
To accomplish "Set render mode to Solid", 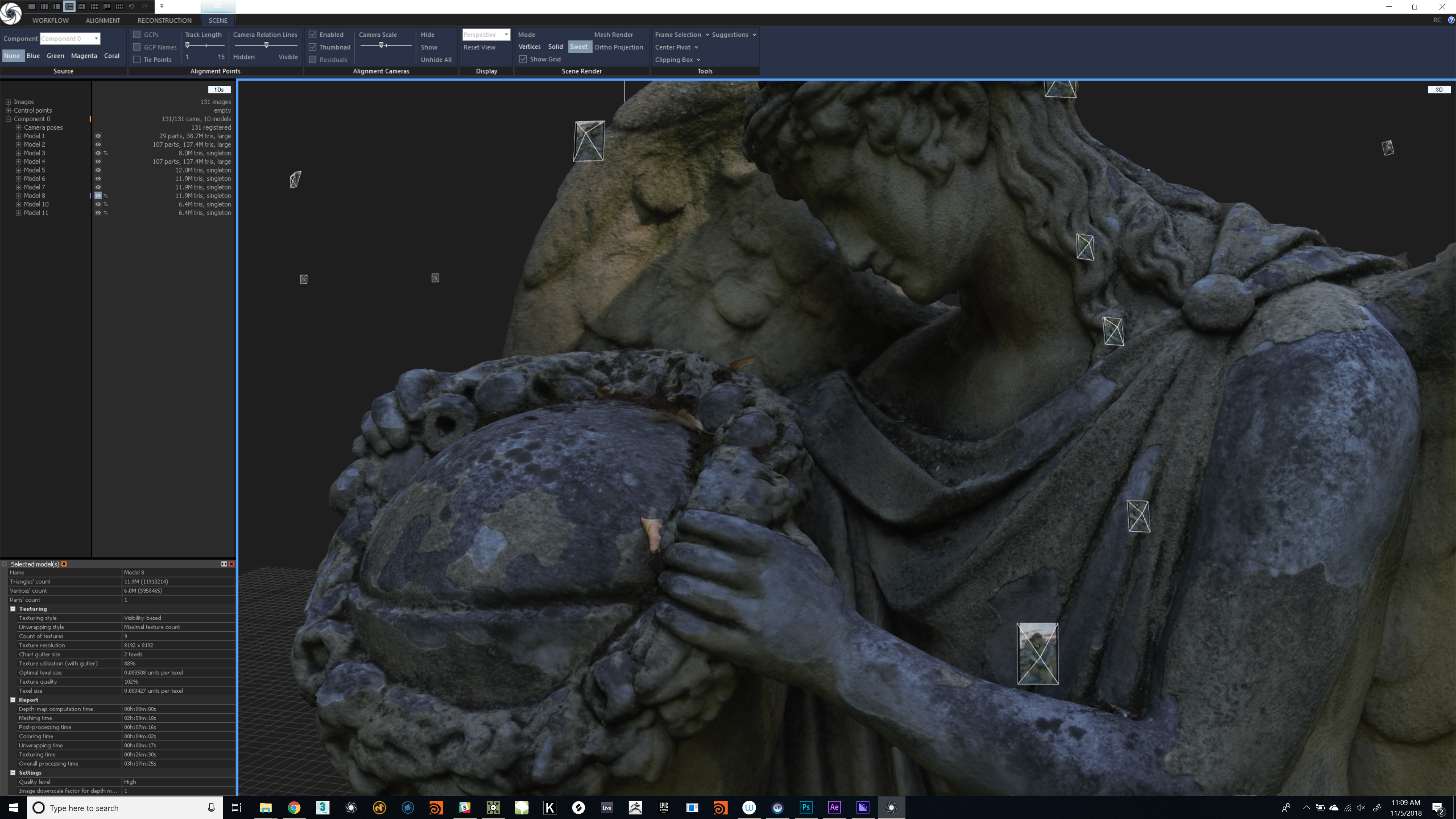I will [x=555, y=47].
